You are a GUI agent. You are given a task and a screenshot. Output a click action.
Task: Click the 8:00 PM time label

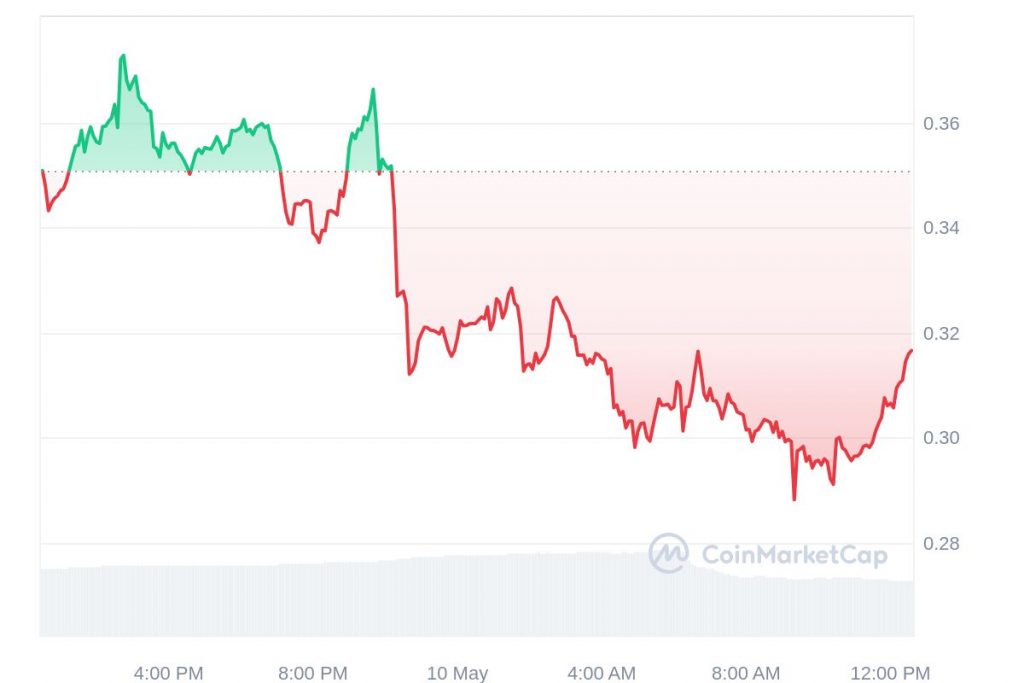[313, 673]
